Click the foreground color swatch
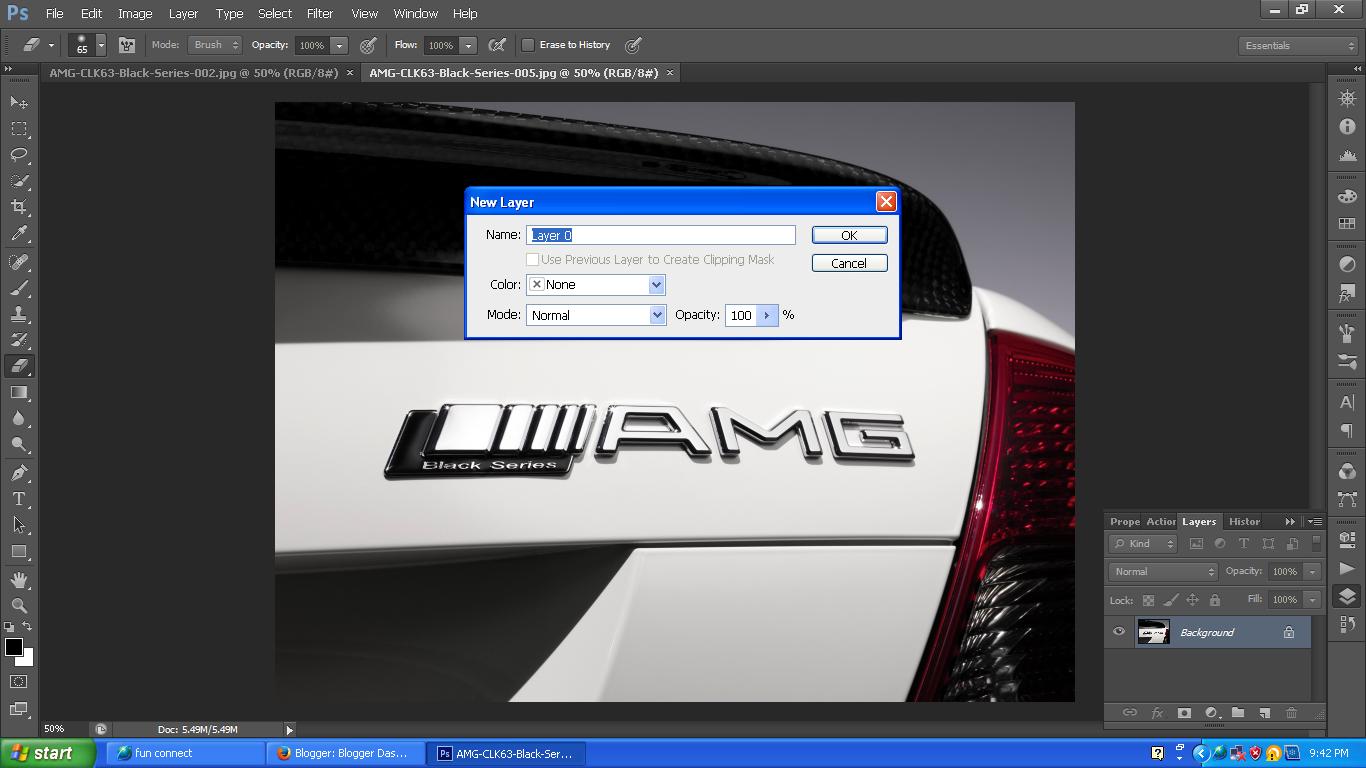1366x768 pixels. pos(13,647)
